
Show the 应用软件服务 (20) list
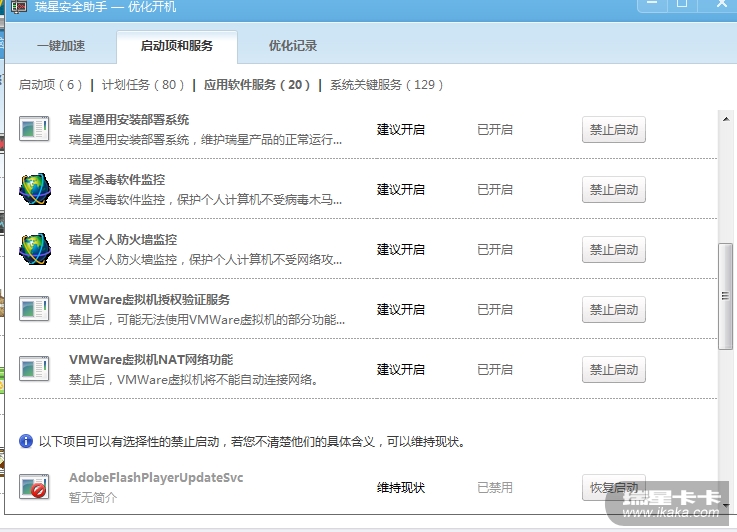coord(257,85)
